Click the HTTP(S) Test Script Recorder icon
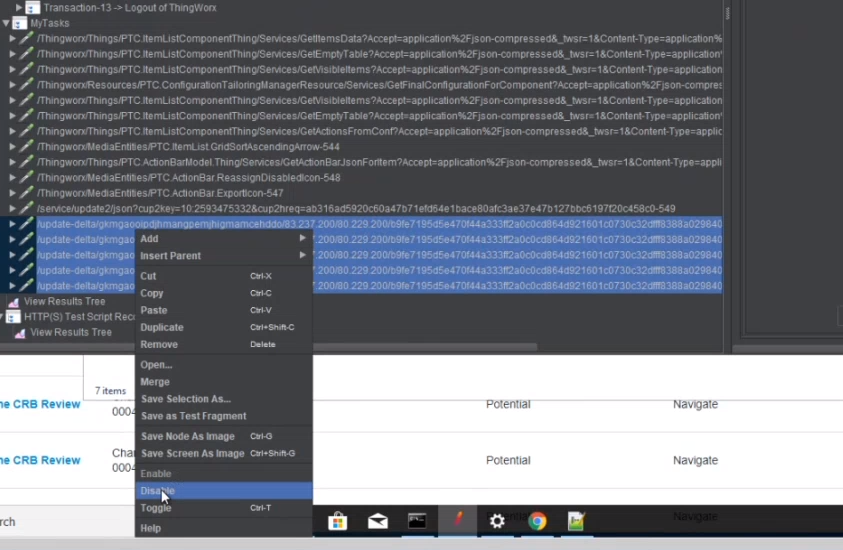This screenshot has width=843, height=550. tap(13, 317)
